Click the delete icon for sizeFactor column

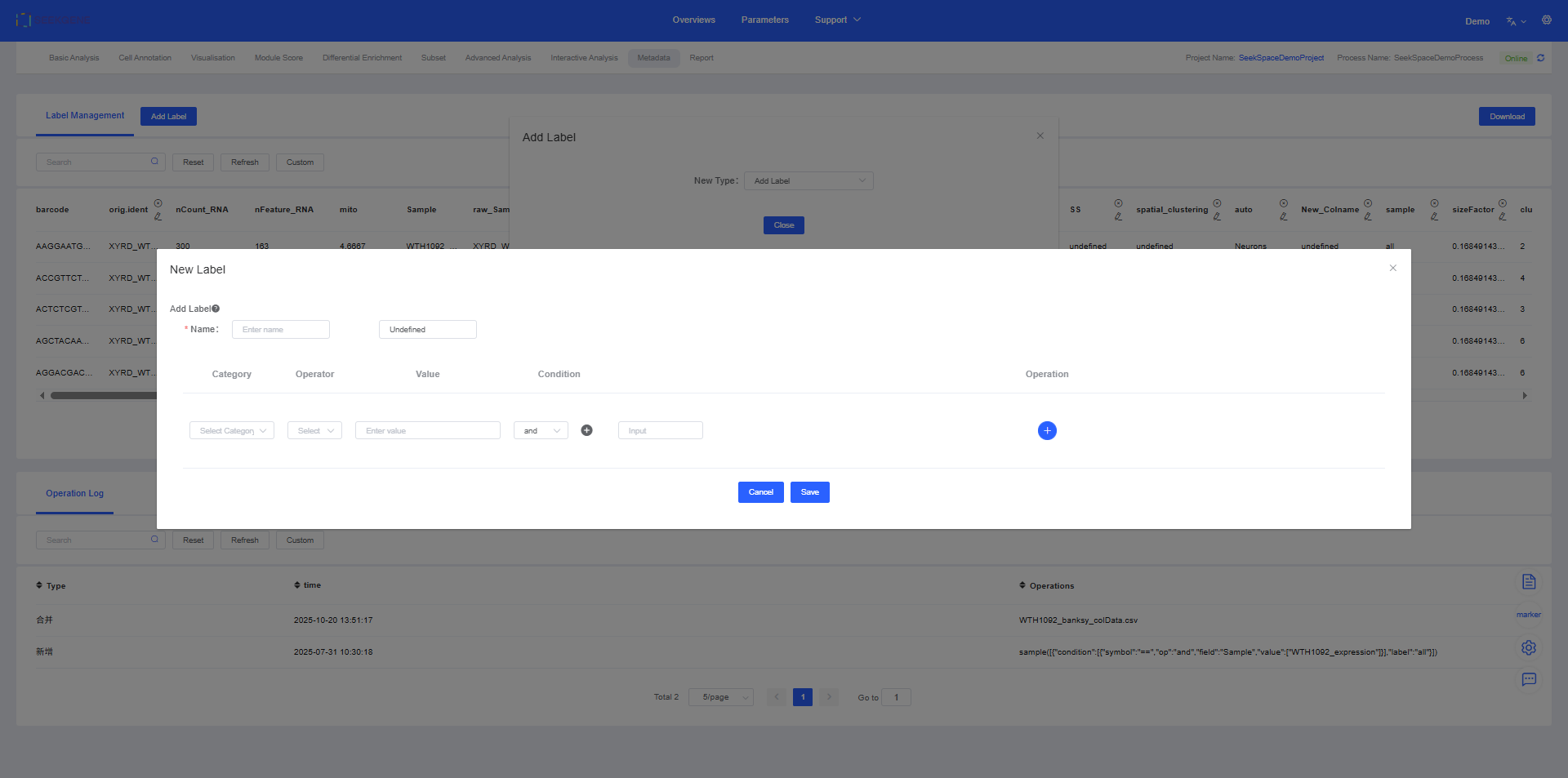coord(1502,203)
